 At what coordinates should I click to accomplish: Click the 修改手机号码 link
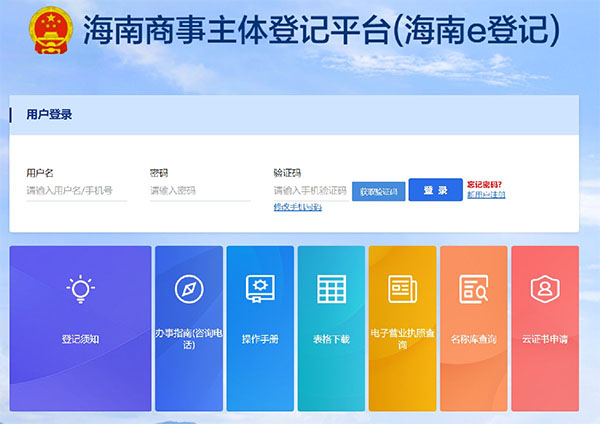click(x=297, y=207)
